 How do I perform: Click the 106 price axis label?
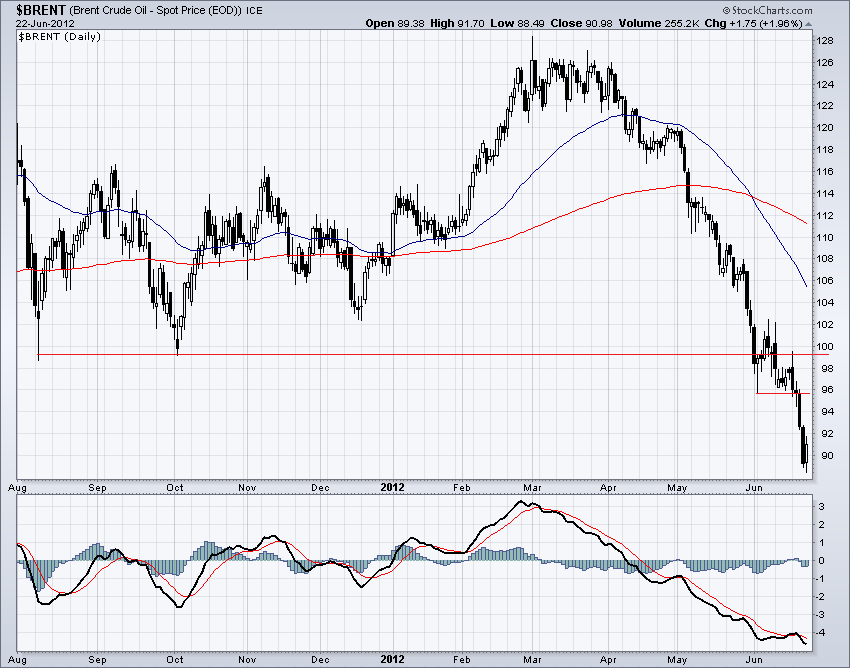[x=825, y=281]
